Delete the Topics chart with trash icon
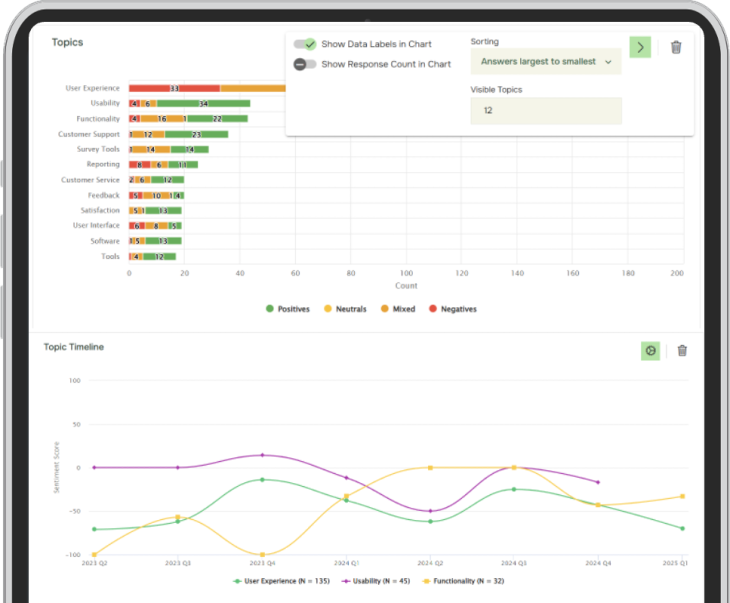This screenshot has width=730, height=603. (x=676, y=47)
